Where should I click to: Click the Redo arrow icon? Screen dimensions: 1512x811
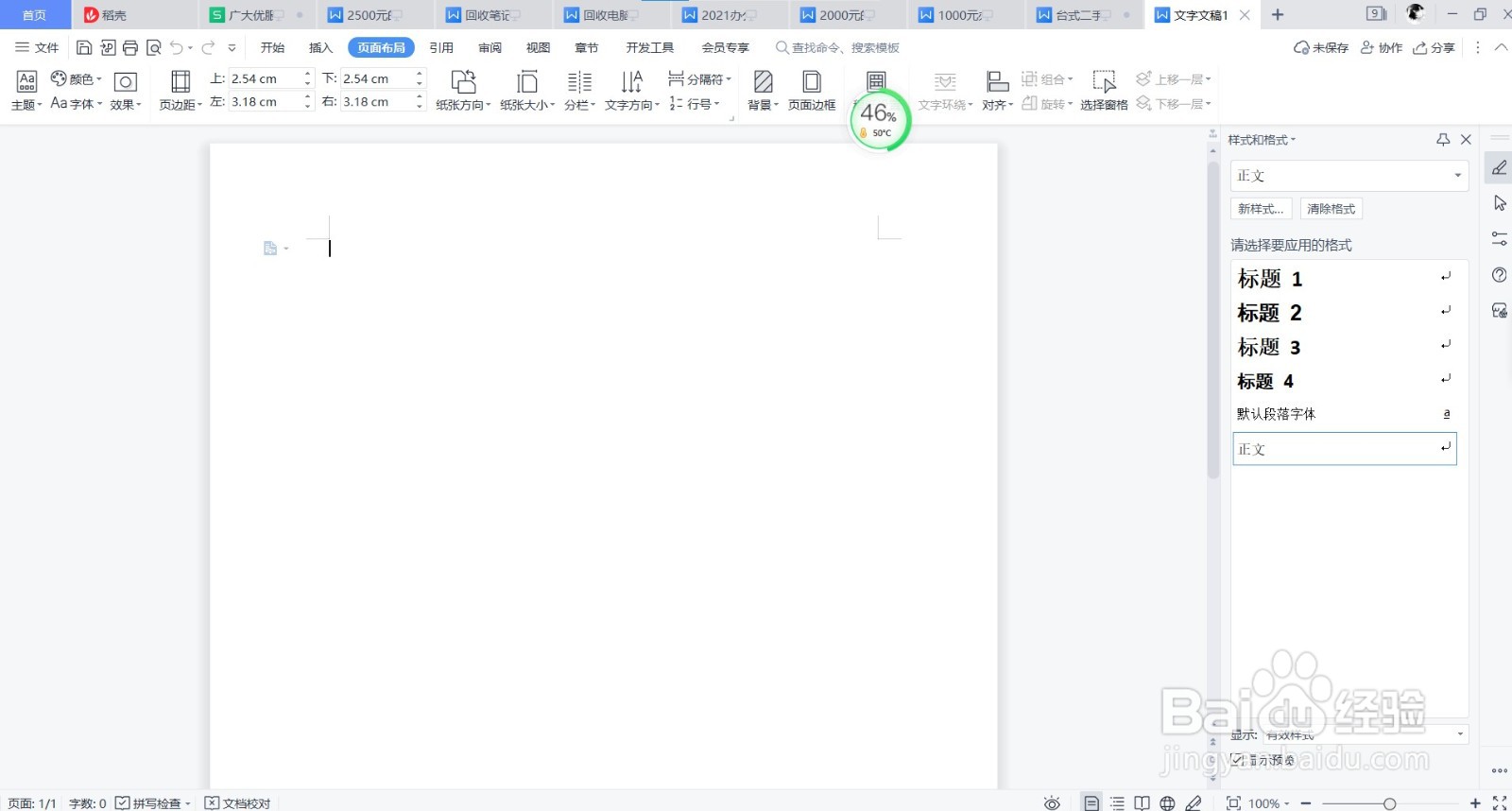[208, 47]
